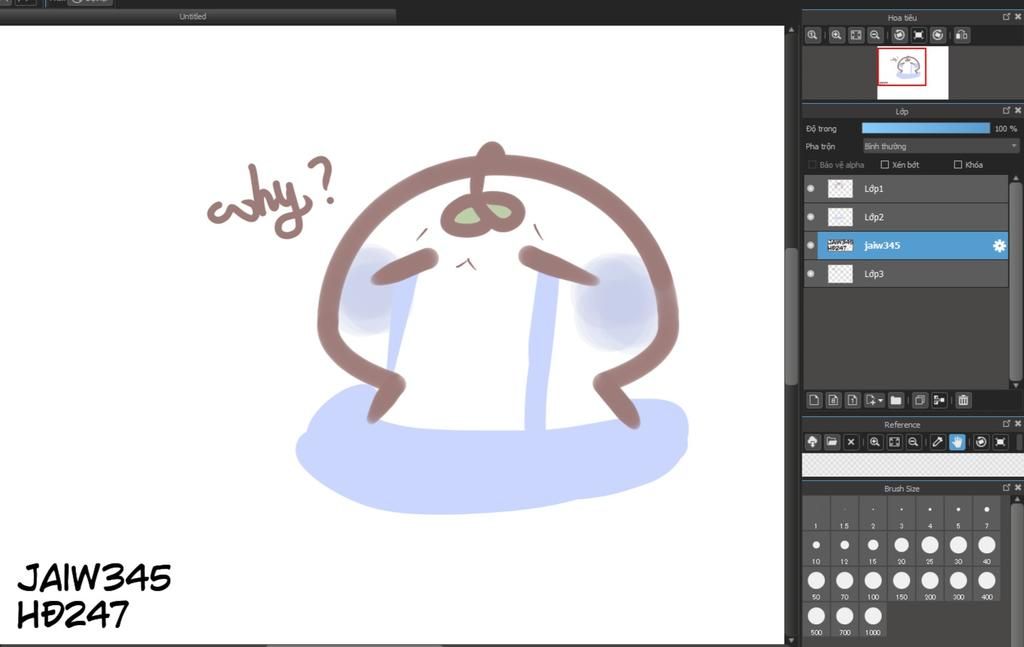Reset reference image rotation

[x=1000, y=442]
